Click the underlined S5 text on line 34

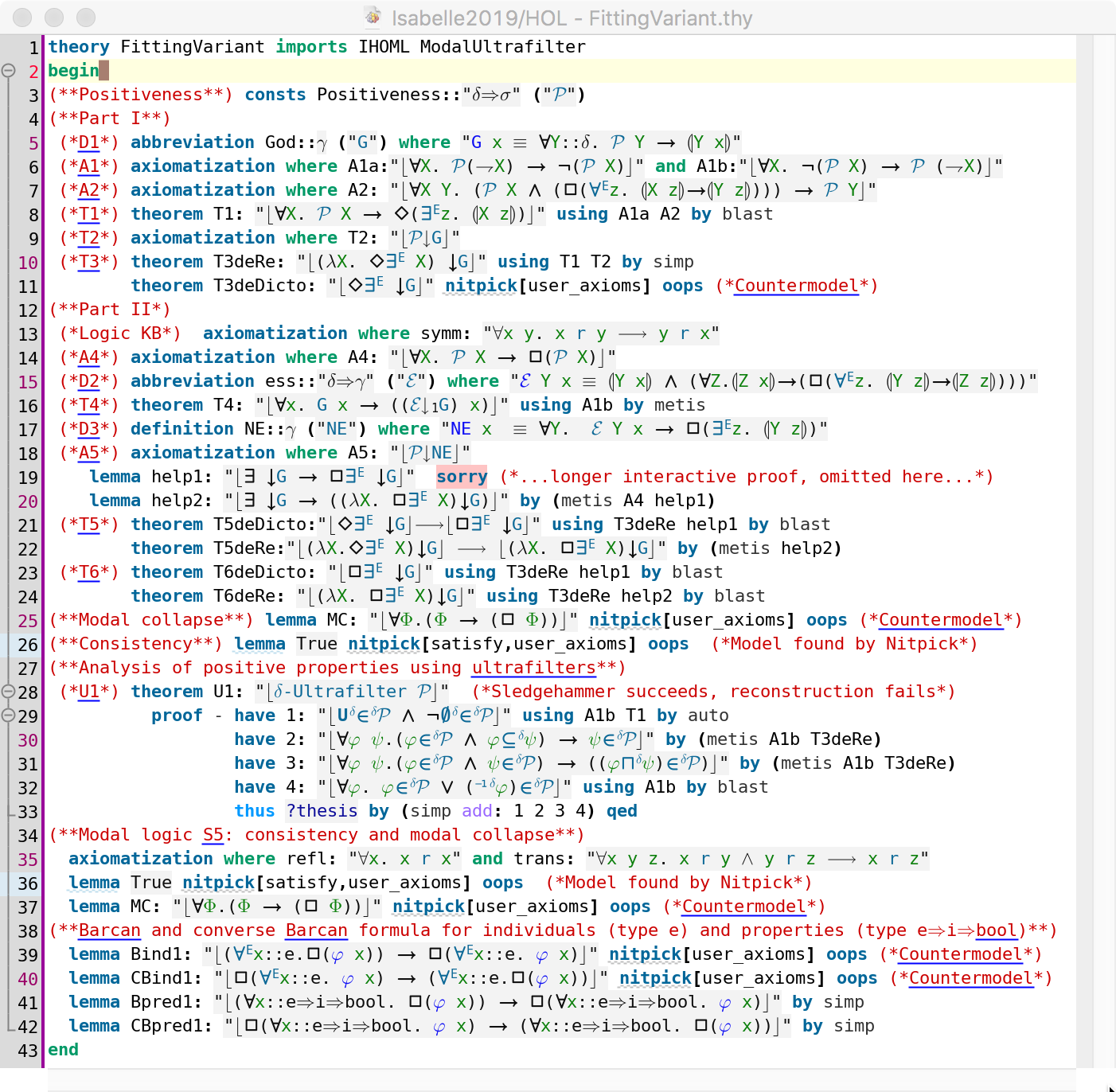(213, 835)
